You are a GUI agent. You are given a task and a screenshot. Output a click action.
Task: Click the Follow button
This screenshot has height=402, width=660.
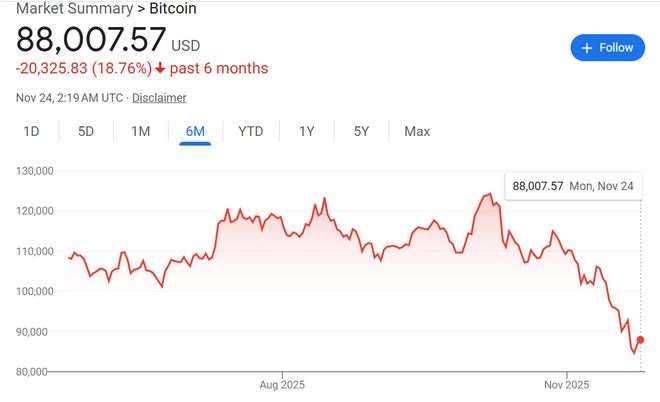coord(608,47)
